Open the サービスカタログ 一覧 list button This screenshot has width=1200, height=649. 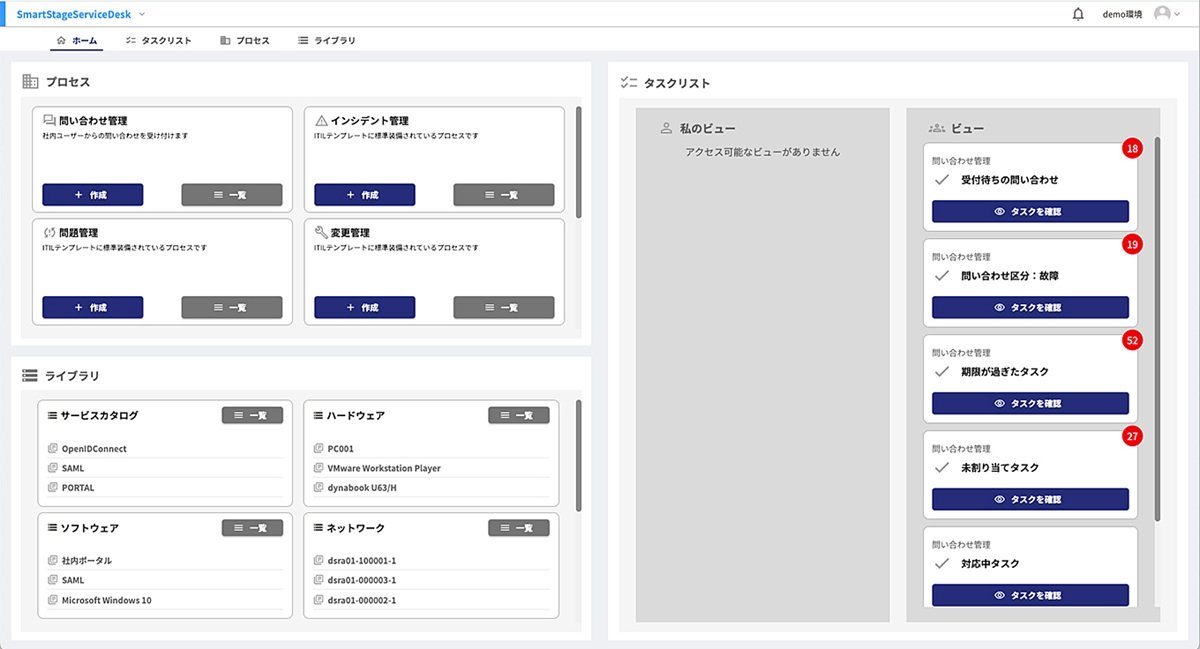click(252, 415)
